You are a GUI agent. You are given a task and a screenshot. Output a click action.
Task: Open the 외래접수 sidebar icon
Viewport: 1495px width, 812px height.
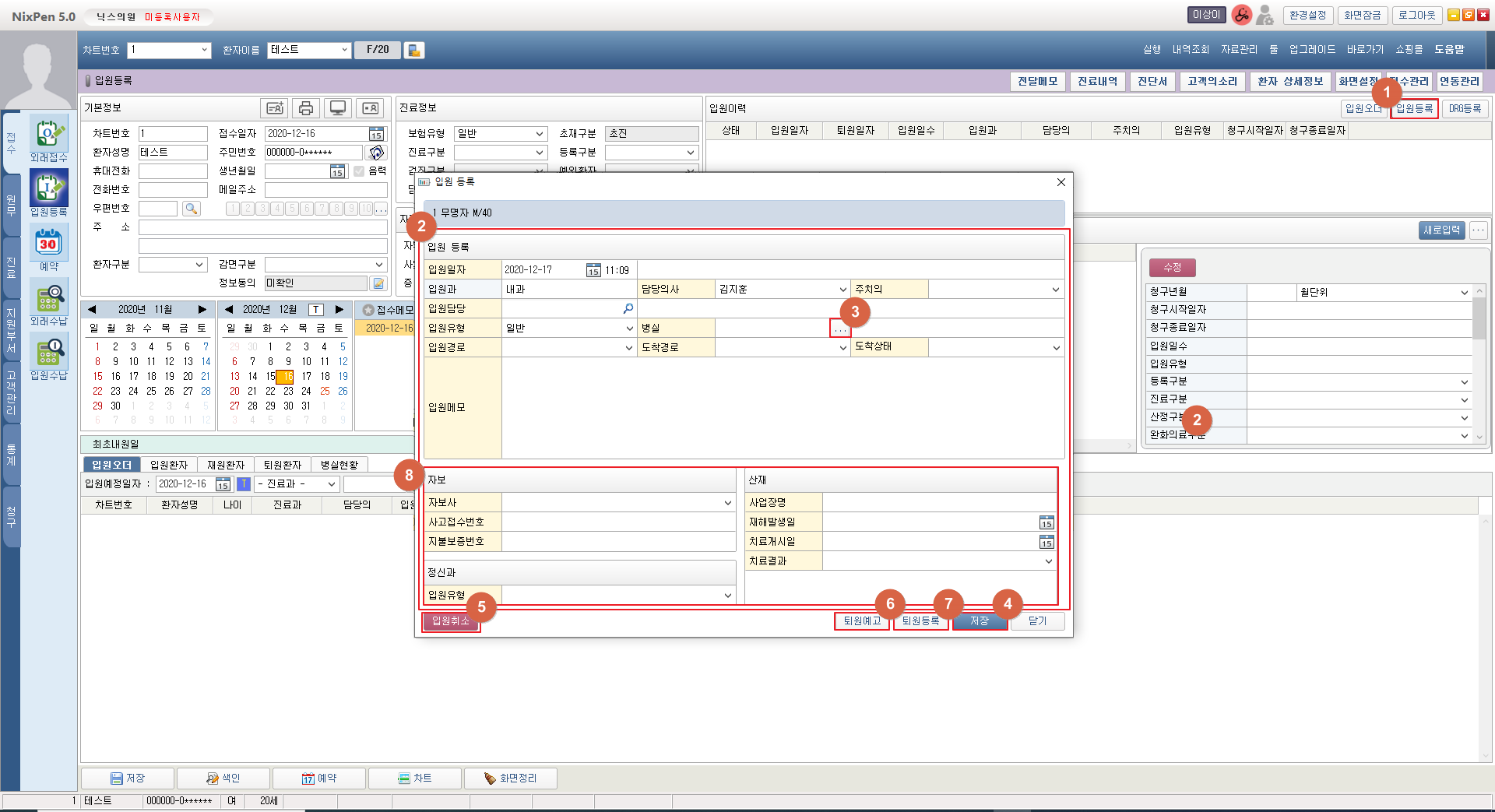click(x=48, y=135)
